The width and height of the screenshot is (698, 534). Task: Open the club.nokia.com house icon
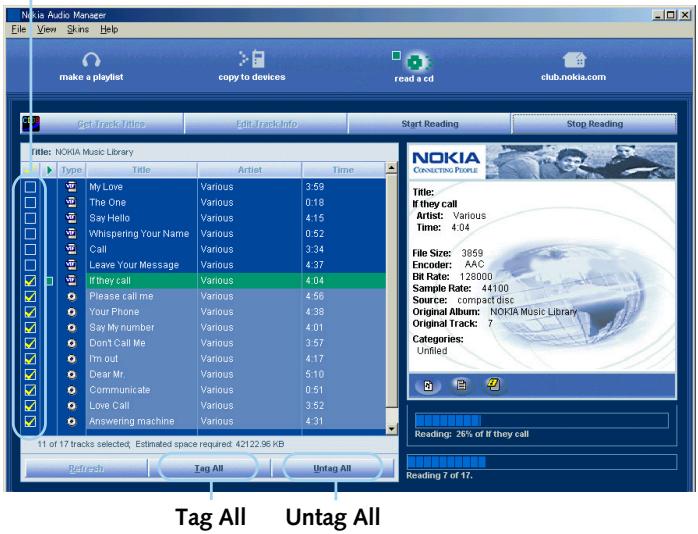pos(574,60)
